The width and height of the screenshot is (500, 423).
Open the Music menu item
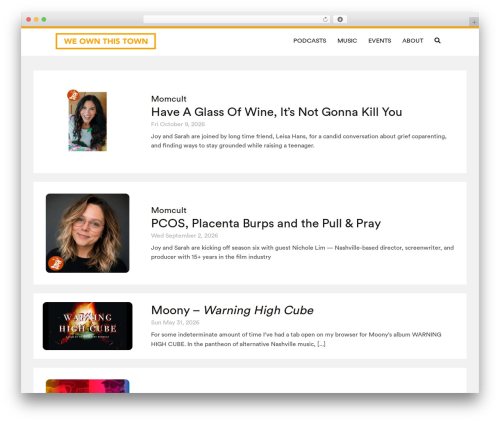(347, 41)
